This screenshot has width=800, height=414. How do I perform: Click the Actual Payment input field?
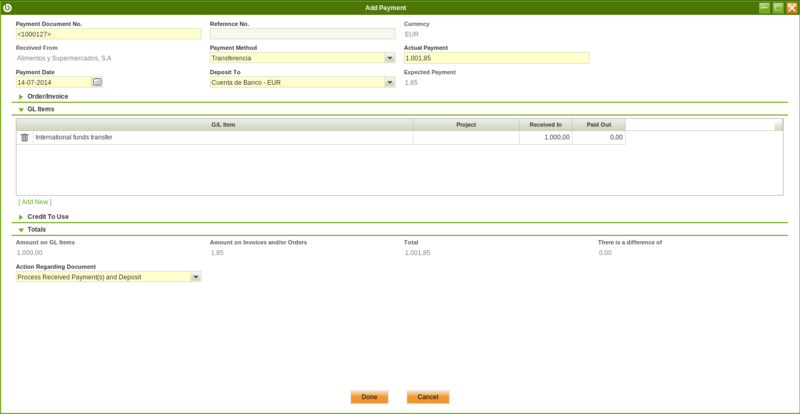496,58
